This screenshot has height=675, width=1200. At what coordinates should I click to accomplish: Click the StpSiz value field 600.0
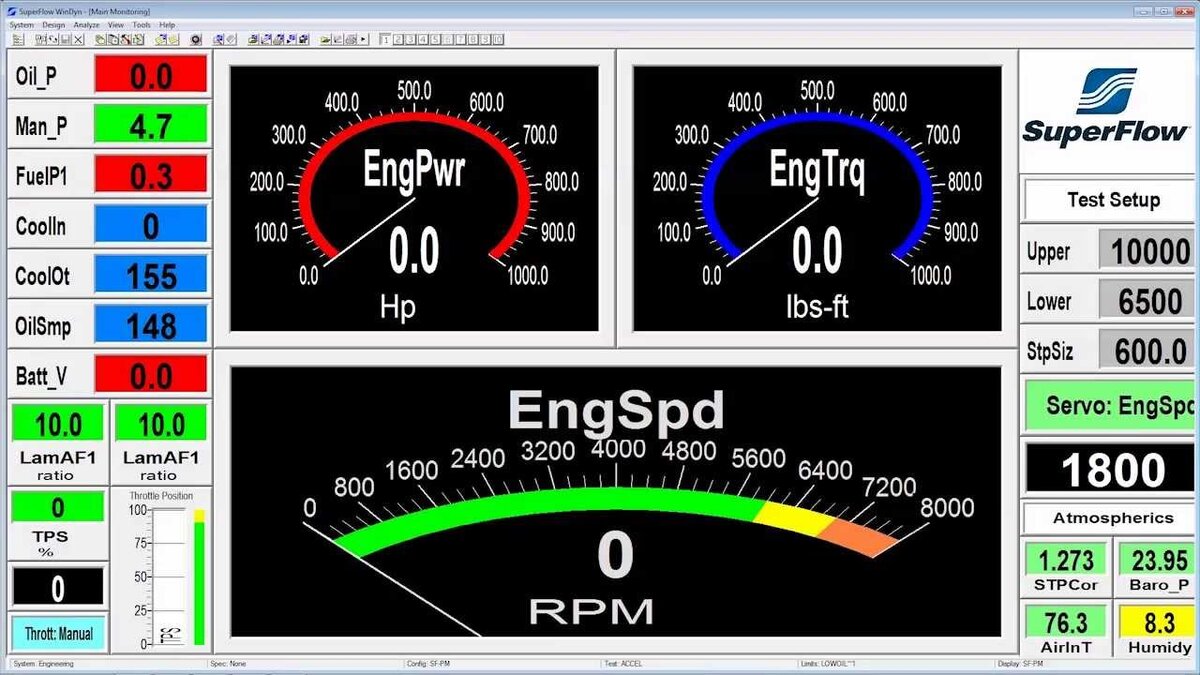pyautogui.click(x=1149, y=350)
